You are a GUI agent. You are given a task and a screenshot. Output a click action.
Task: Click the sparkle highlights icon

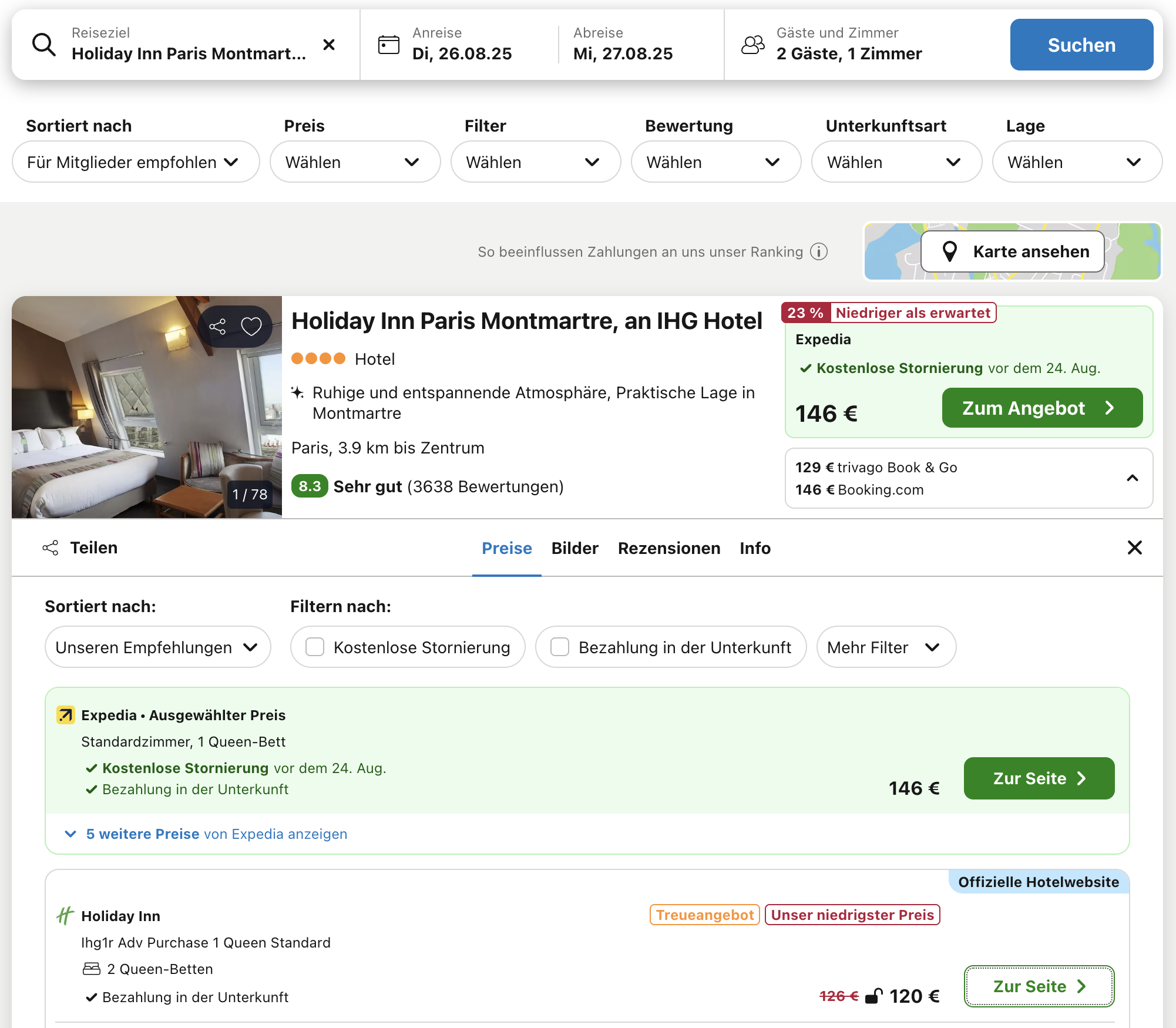point(298,392)
